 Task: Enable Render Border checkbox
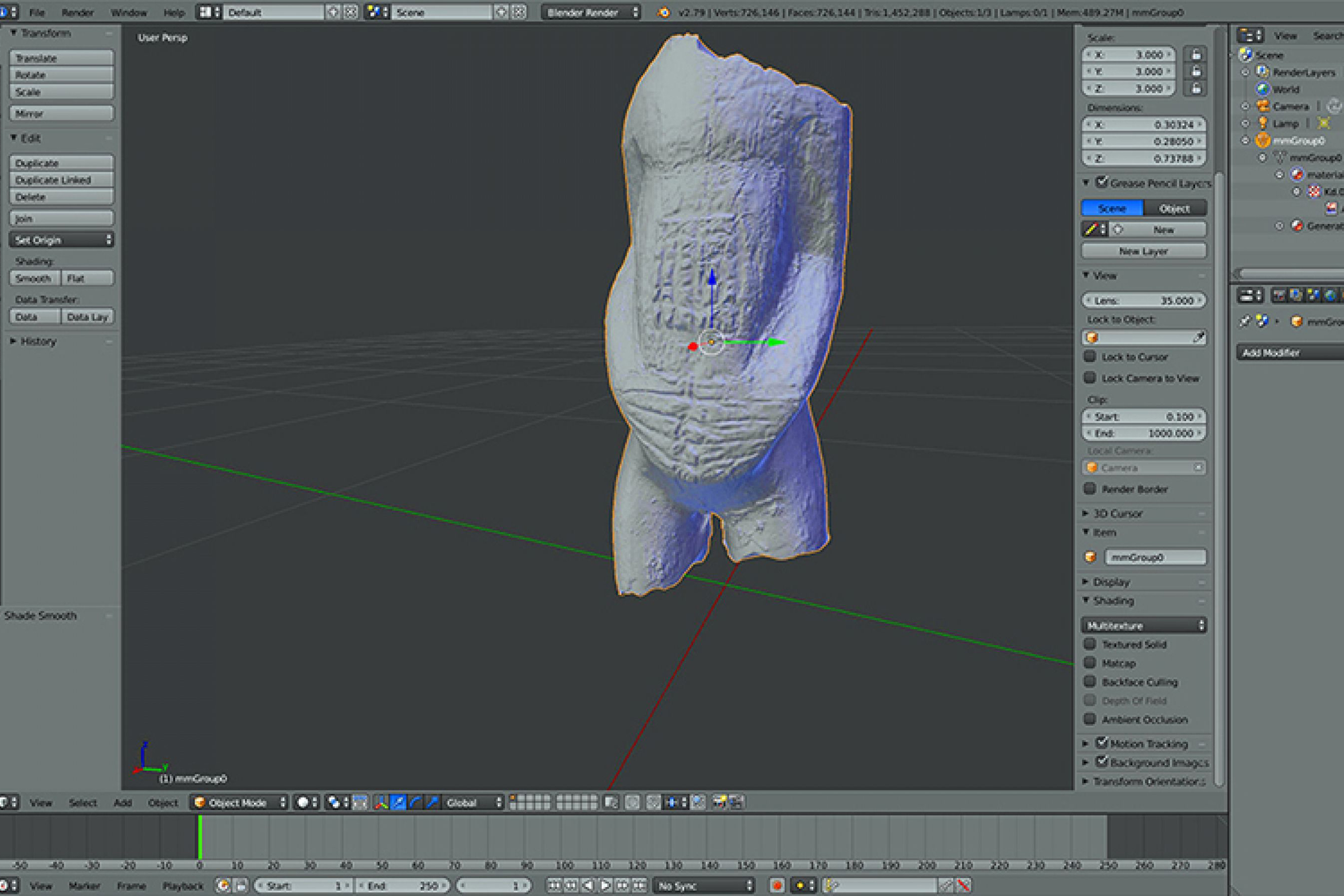pyautogui.click(x=1090, y=489)
